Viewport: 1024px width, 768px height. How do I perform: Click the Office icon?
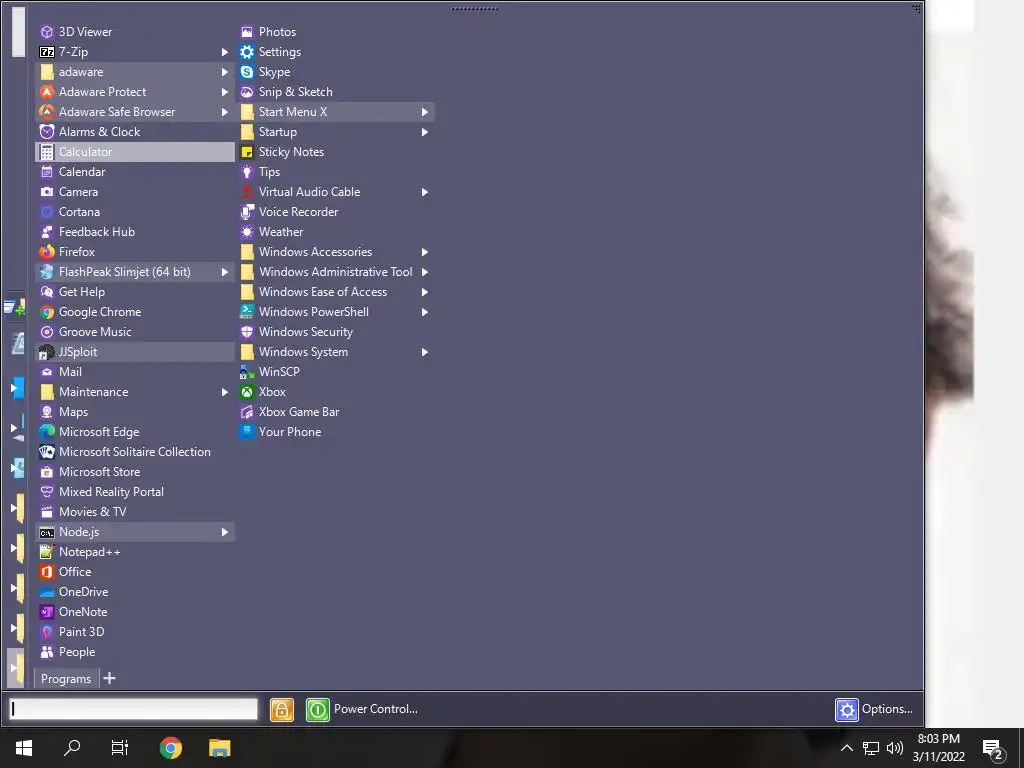46,572
